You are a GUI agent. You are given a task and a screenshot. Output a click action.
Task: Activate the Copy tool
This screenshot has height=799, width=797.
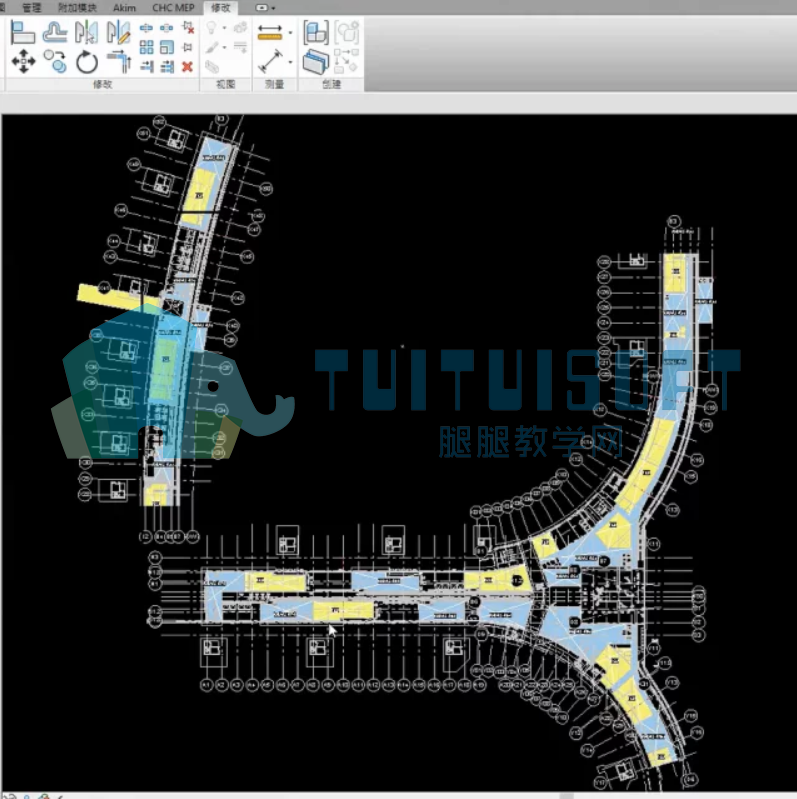click(x=55, y=62)
